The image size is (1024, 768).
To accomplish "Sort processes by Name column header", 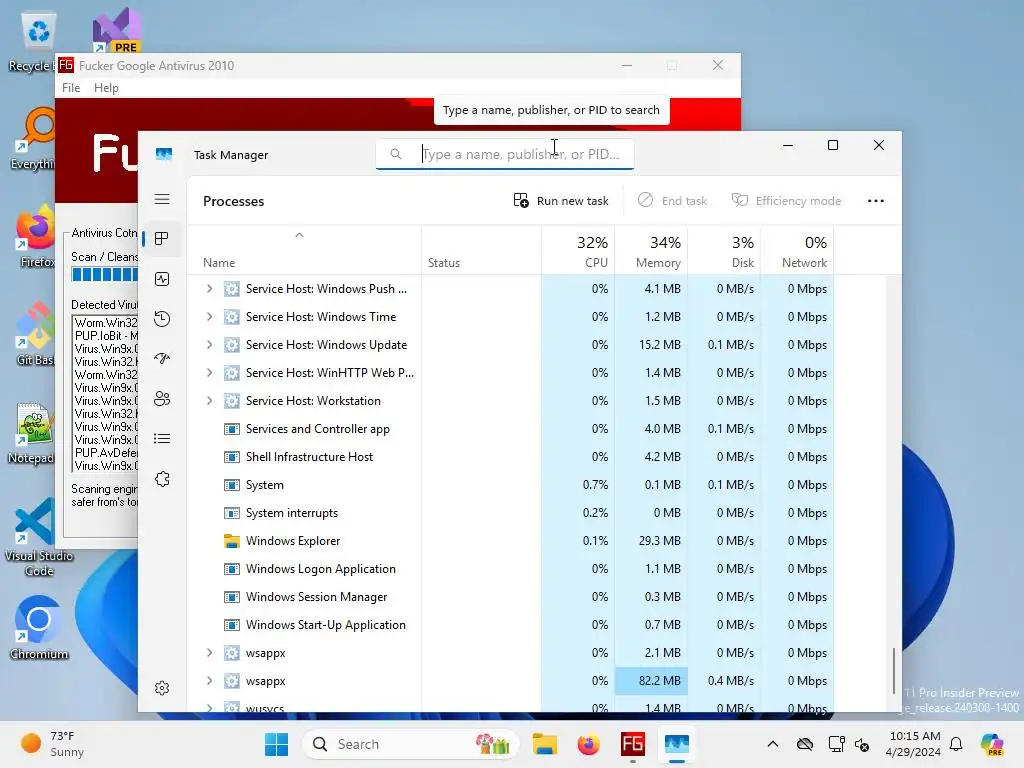I will [x=304, y=250].
